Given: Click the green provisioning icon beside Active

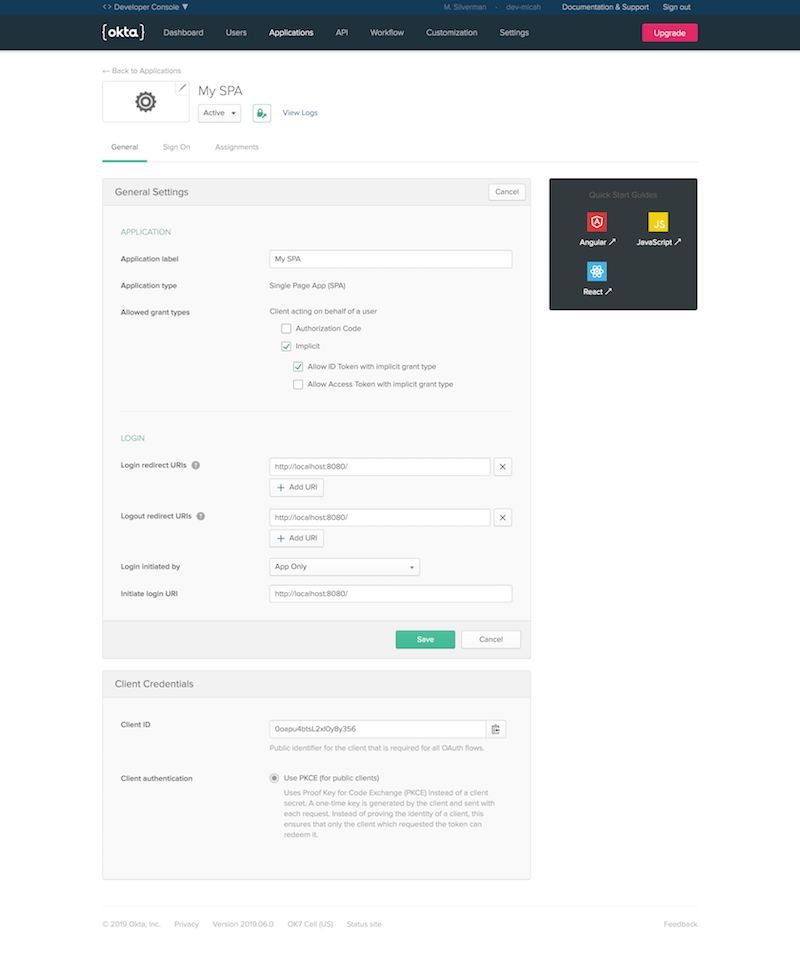Looking at the screenshot, I should coord(261,113).
